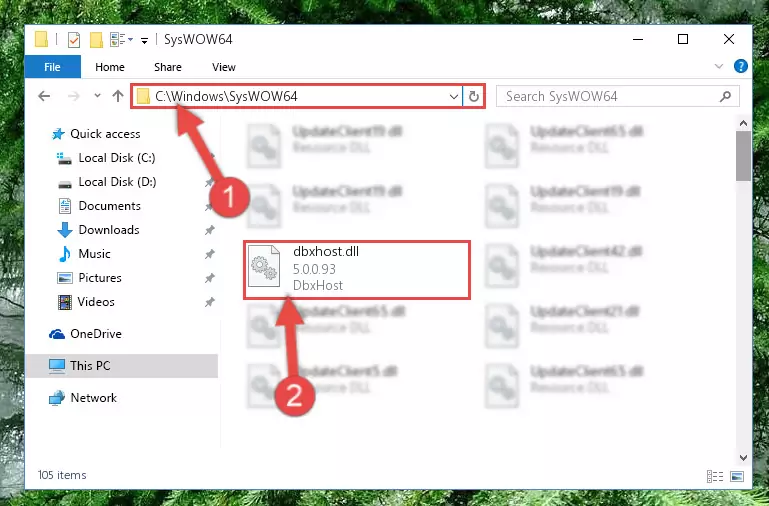Unpin Pictures using its pin icon
Screen dimensions: 769x506
coord(209,278)
